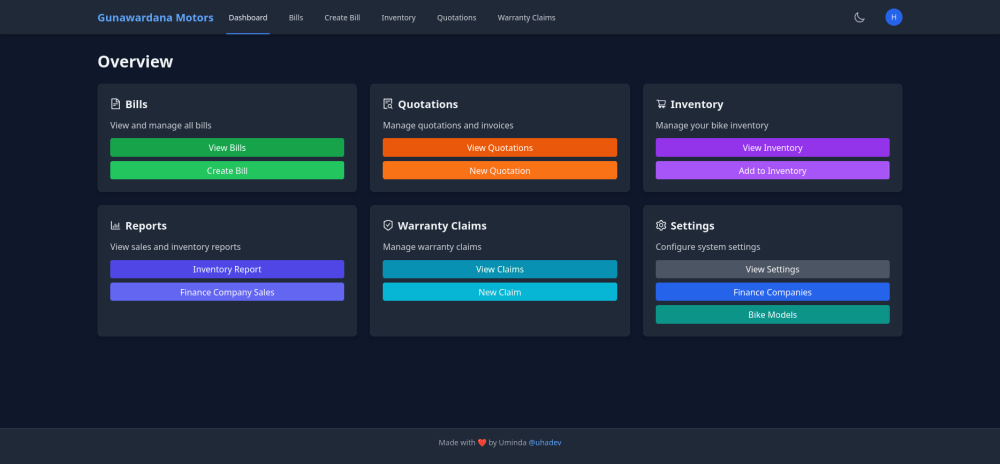
Task: Click the View Inventory button
Action: pos(772,147)
